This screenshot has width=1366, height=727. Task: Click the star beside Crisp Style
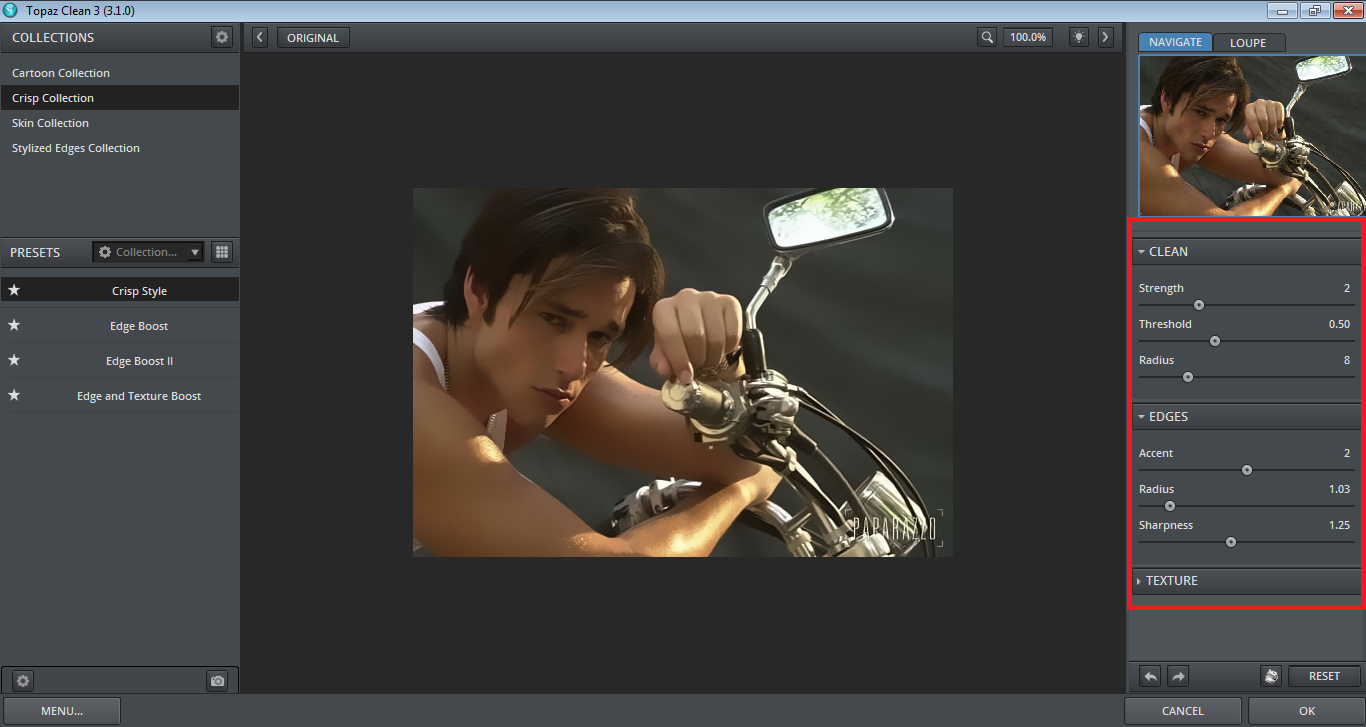[14, 291]
